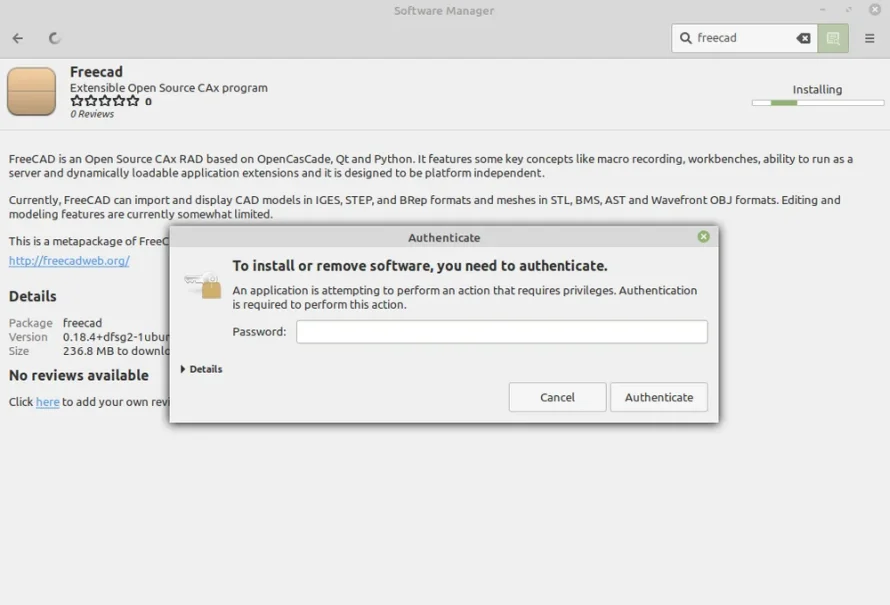Click inside the freecad search box
The height and width of the screenshot is (605, 890).
click(x=744, y=38)
